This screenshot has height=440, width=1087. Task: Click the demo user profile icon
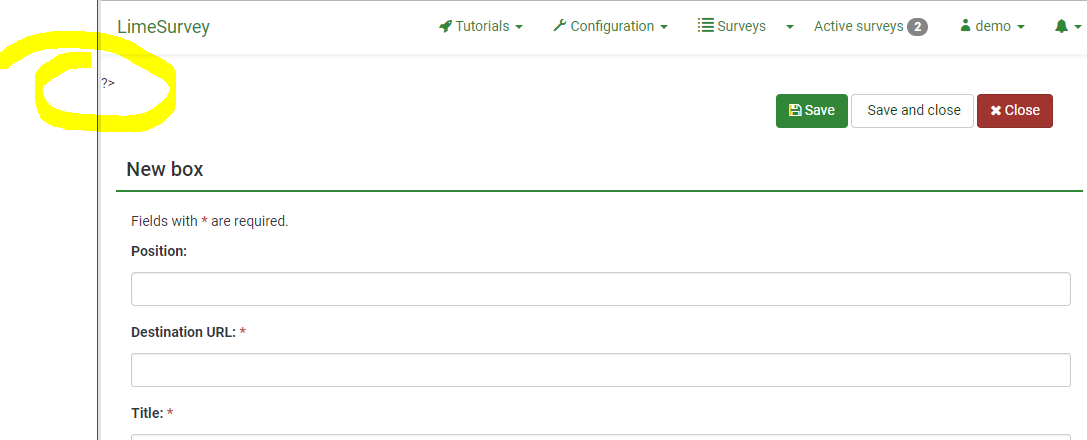tap(965, 27)
